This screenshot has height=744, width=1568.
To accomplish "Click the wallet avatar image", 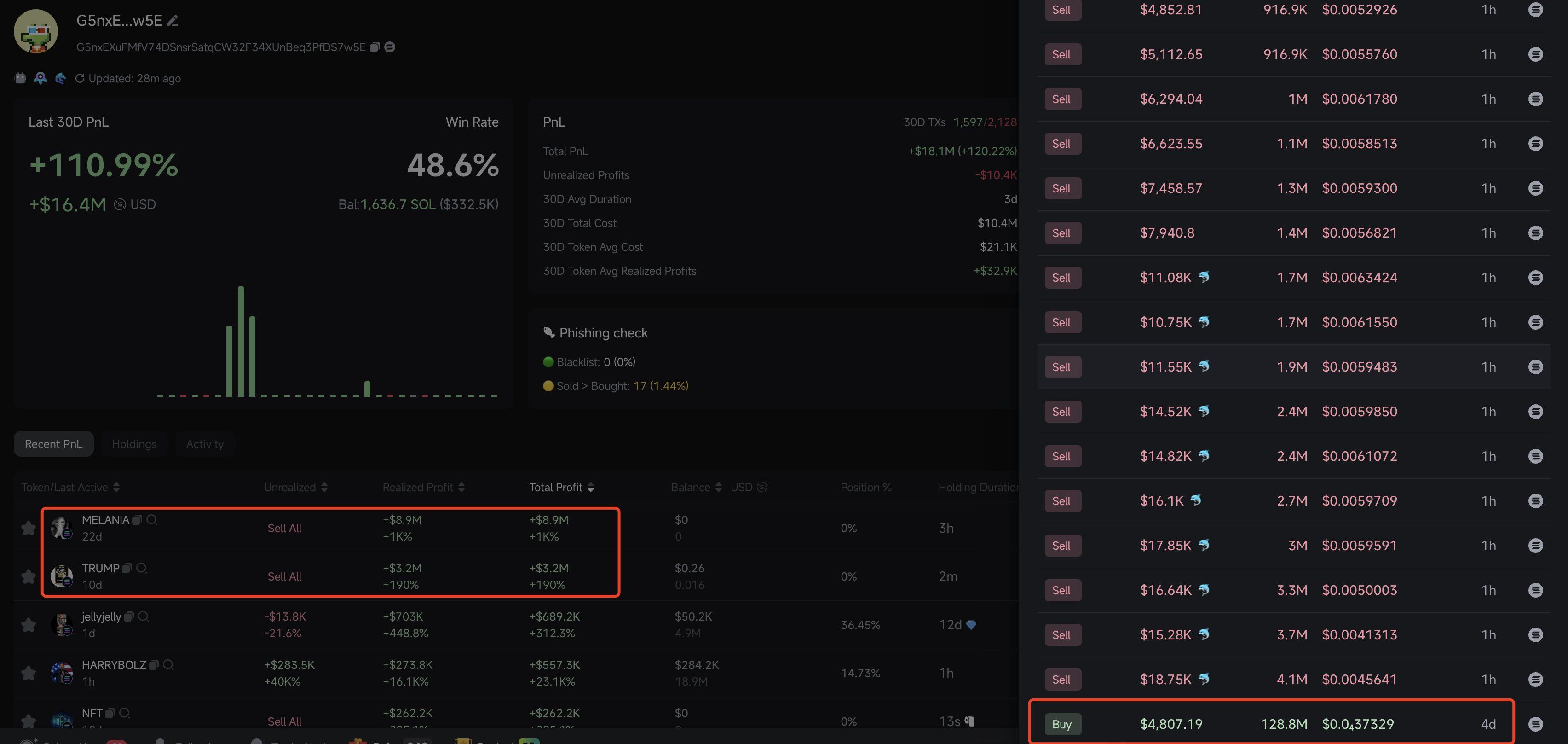I will [36, 31].
